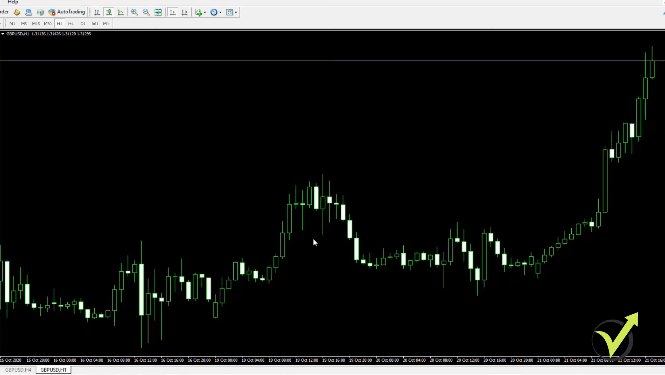Click the add Indicators icon
The width and height of the screenshot is (665, 375).
tap(198, 12)
